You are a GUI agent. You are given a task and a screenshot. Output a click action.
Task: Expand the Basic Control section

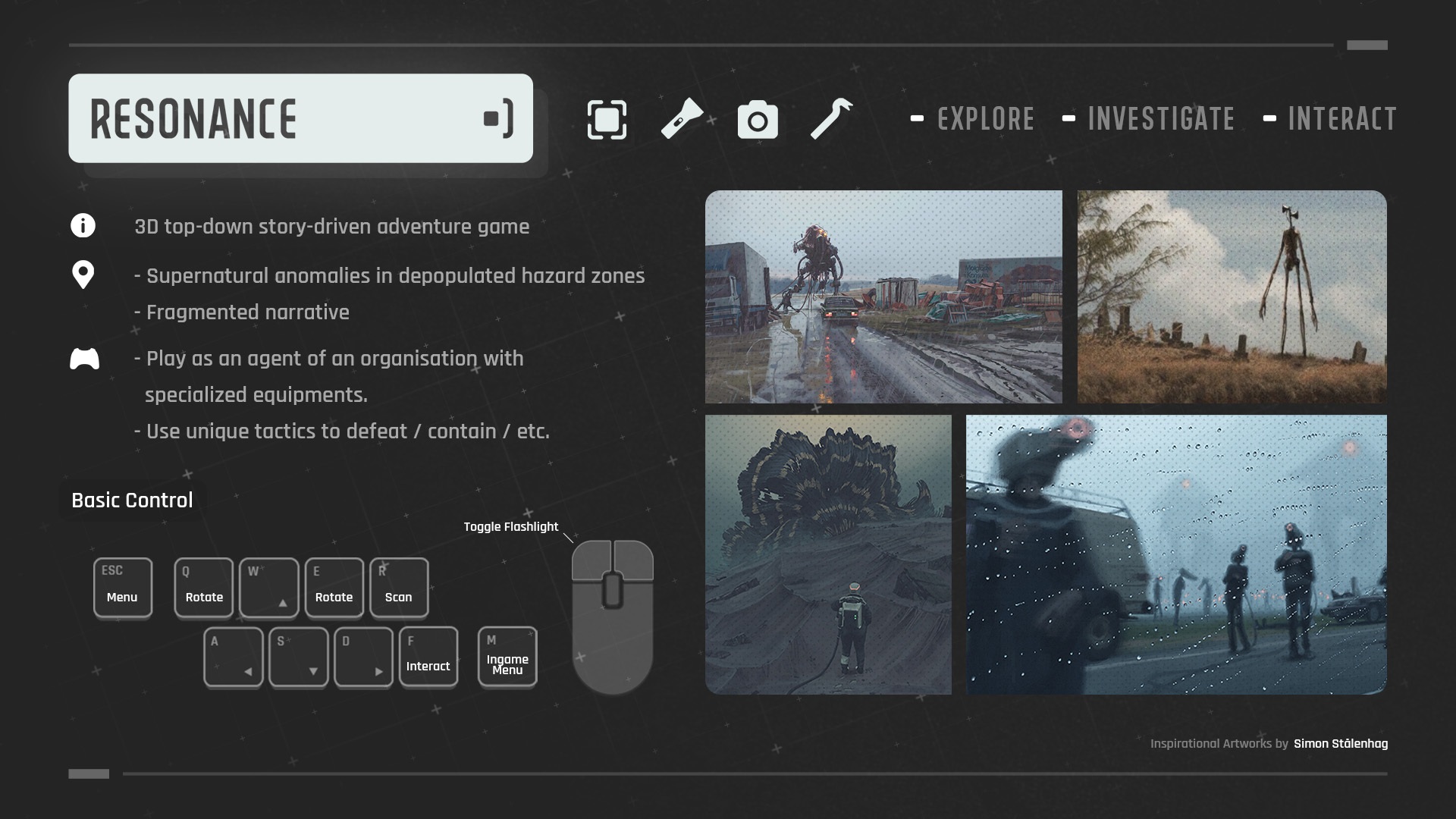(x=131, y=499)
